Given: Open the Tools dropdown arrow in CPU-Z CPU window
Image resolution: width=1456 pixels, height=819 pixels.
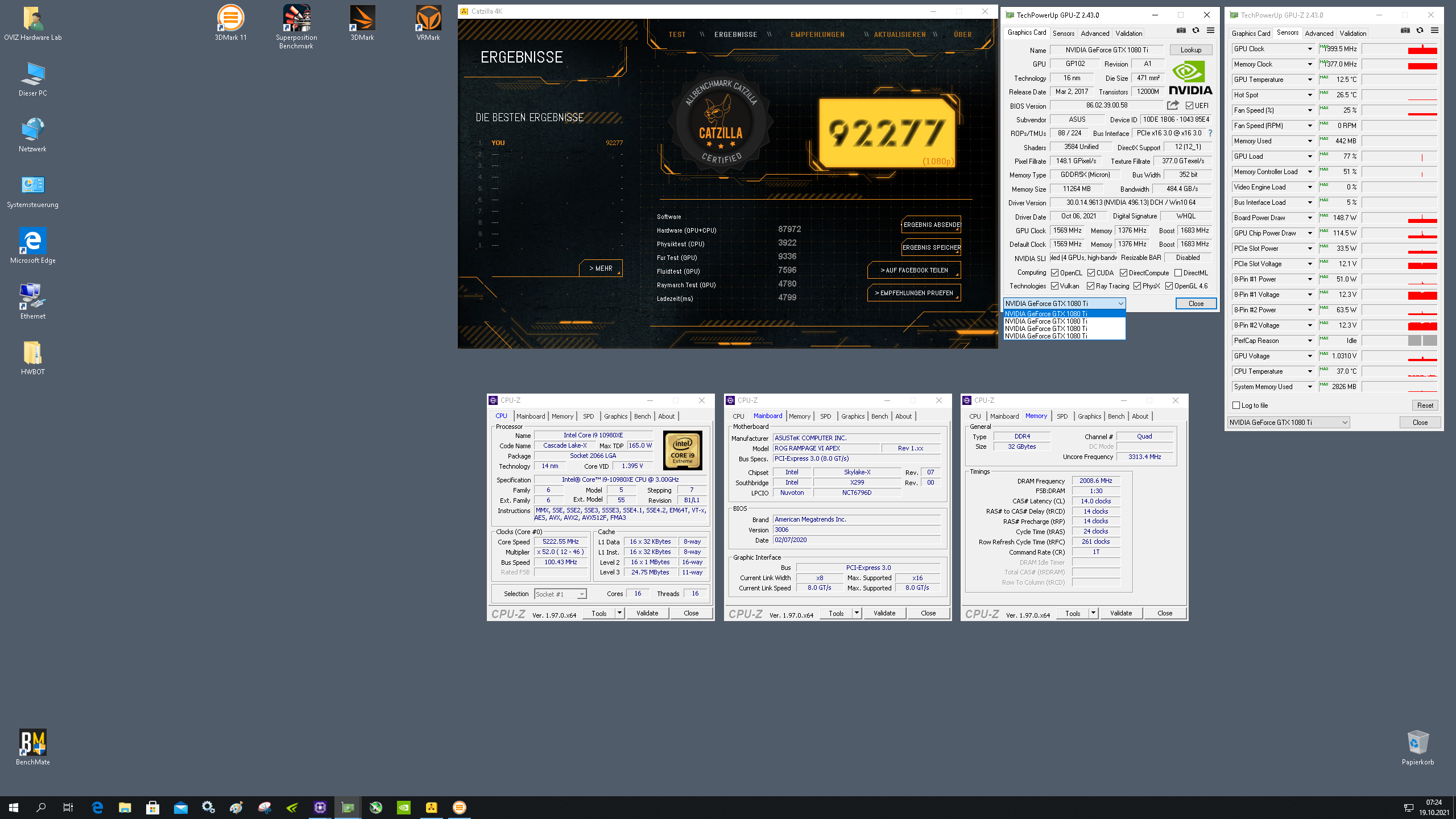Looking at the screenshot, I should point(619,613).
